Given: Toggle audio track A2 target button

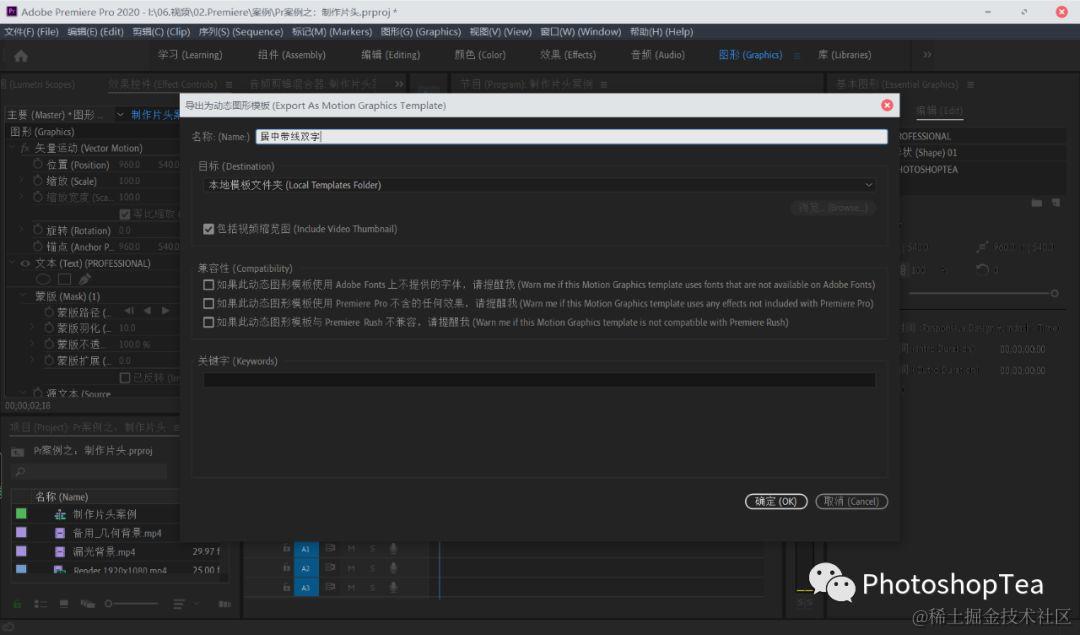Looking at the screenshot, I should (305, 568).
